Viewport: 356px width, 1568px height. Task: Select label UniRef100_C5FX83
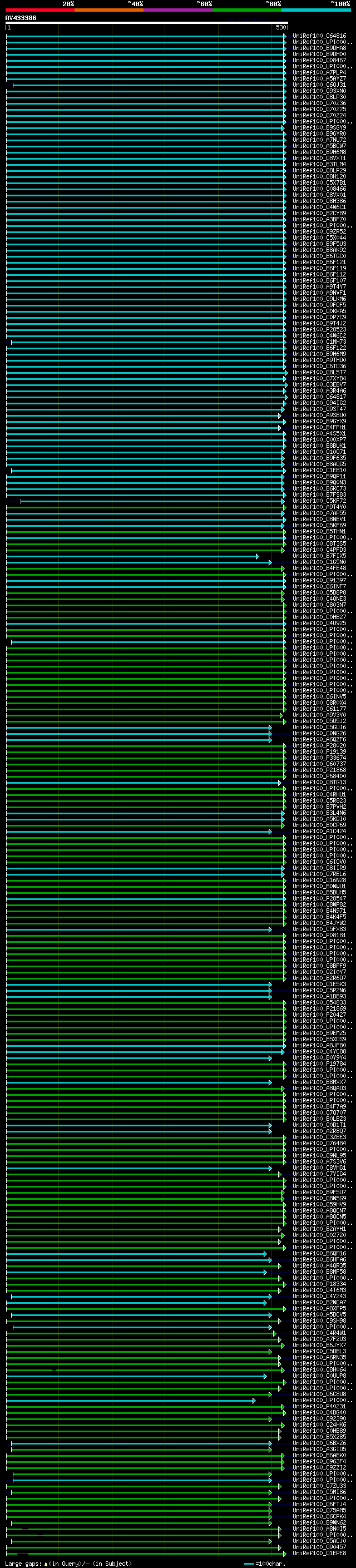[x=319, y=929]
